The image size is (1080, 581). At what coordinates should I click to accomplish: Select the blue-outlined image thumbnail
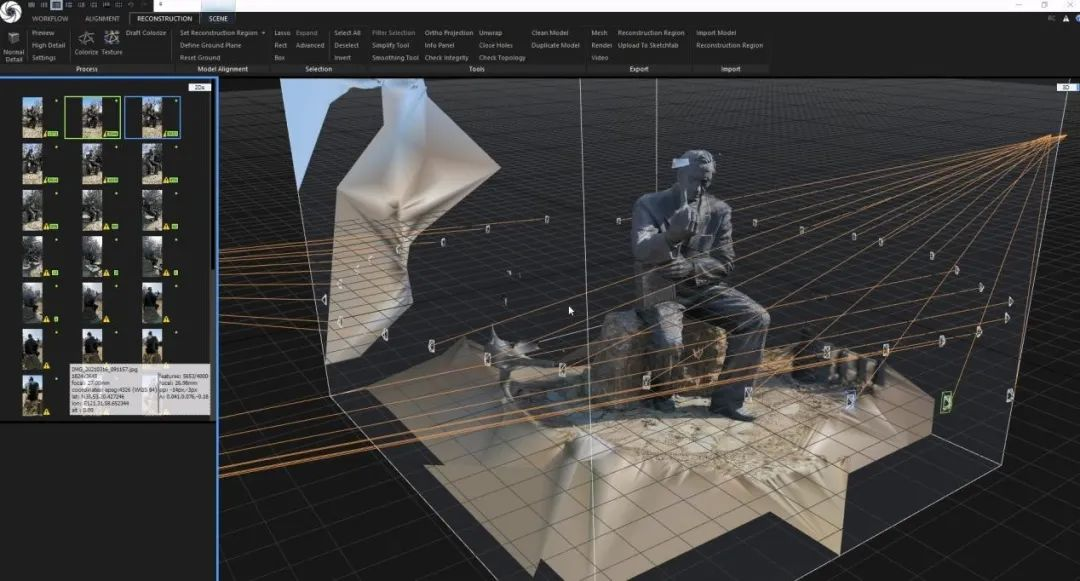click(152, 117)
